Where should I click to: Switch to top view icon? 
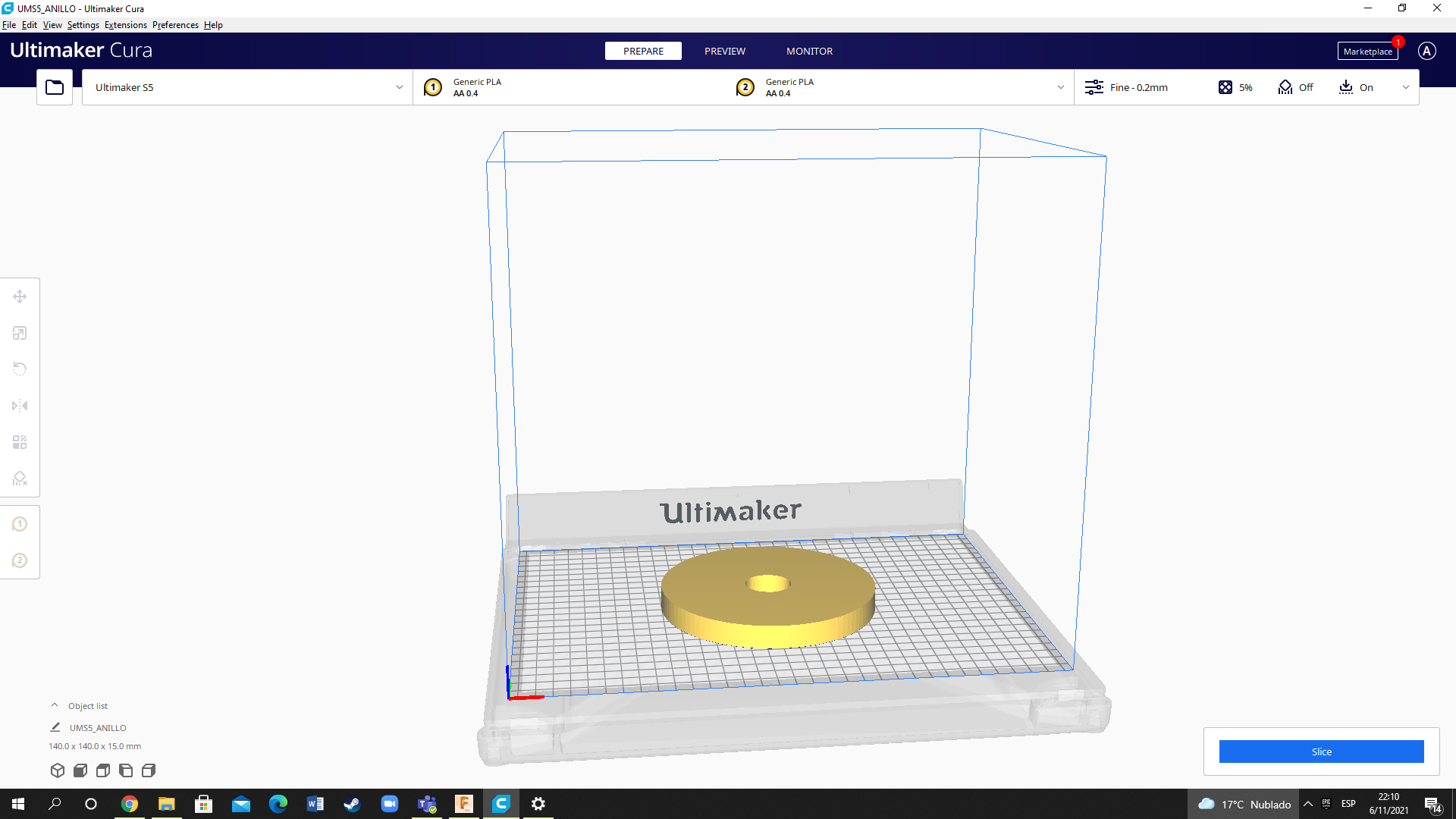coord(103,770)
